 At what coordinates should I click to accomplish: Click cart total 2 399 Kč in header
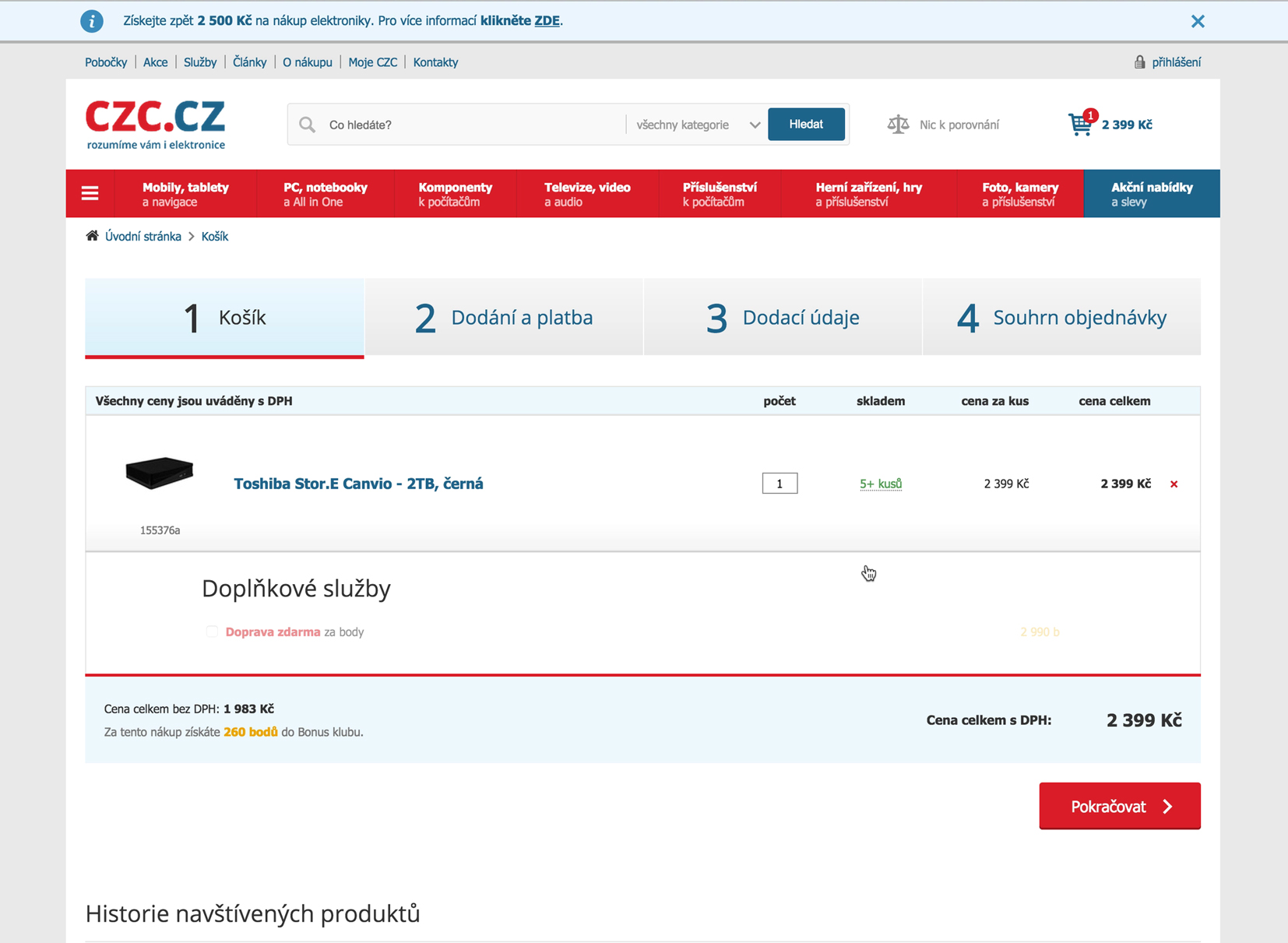[x=1127, y=125]
